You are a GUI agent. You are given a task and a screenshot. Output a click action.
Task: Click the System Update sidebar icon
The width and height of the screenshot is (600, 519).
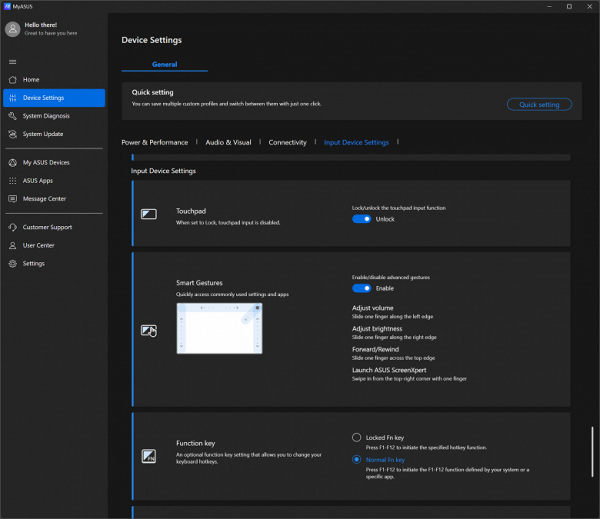pos(12,134)
